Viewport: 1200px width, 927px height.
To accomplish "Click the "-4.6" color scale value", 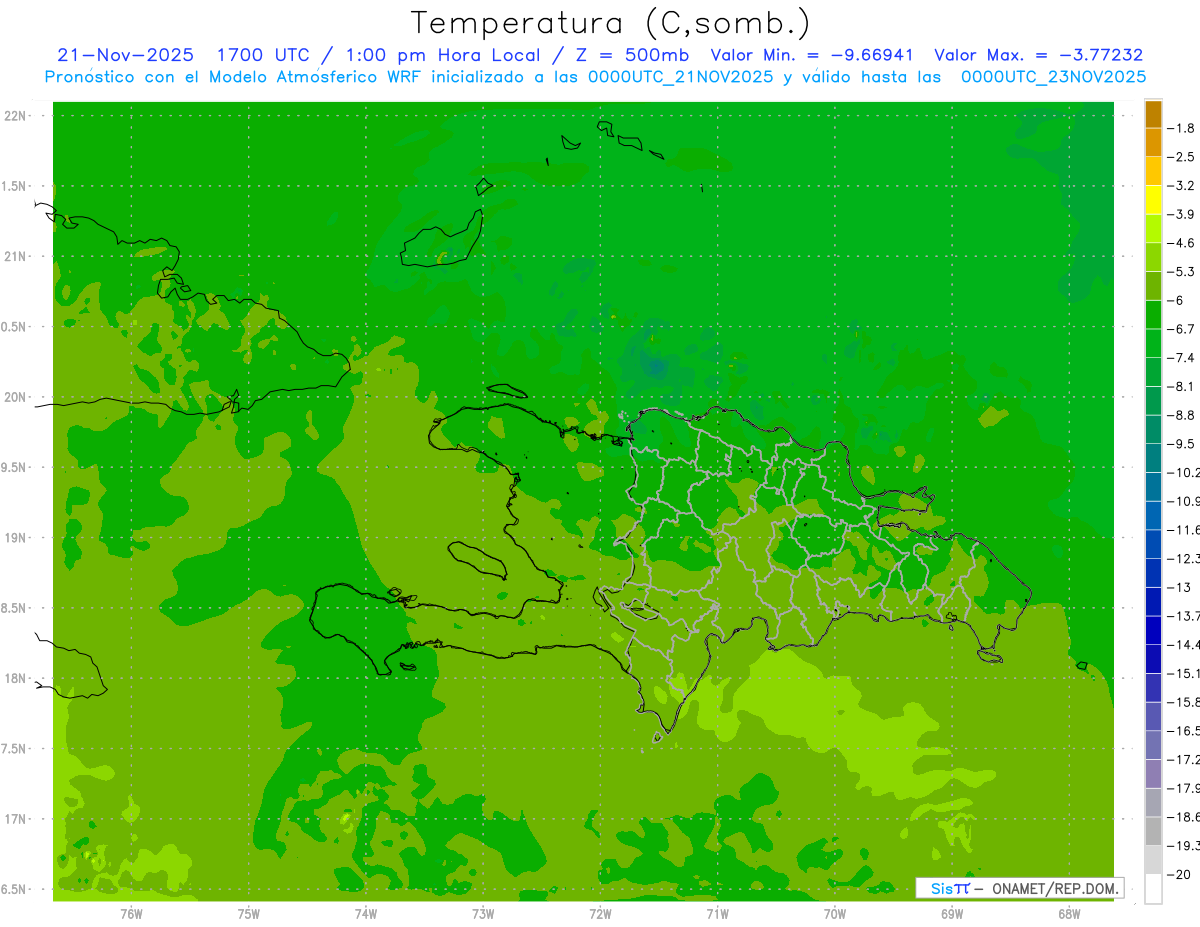I will [x=1180, y=243].
